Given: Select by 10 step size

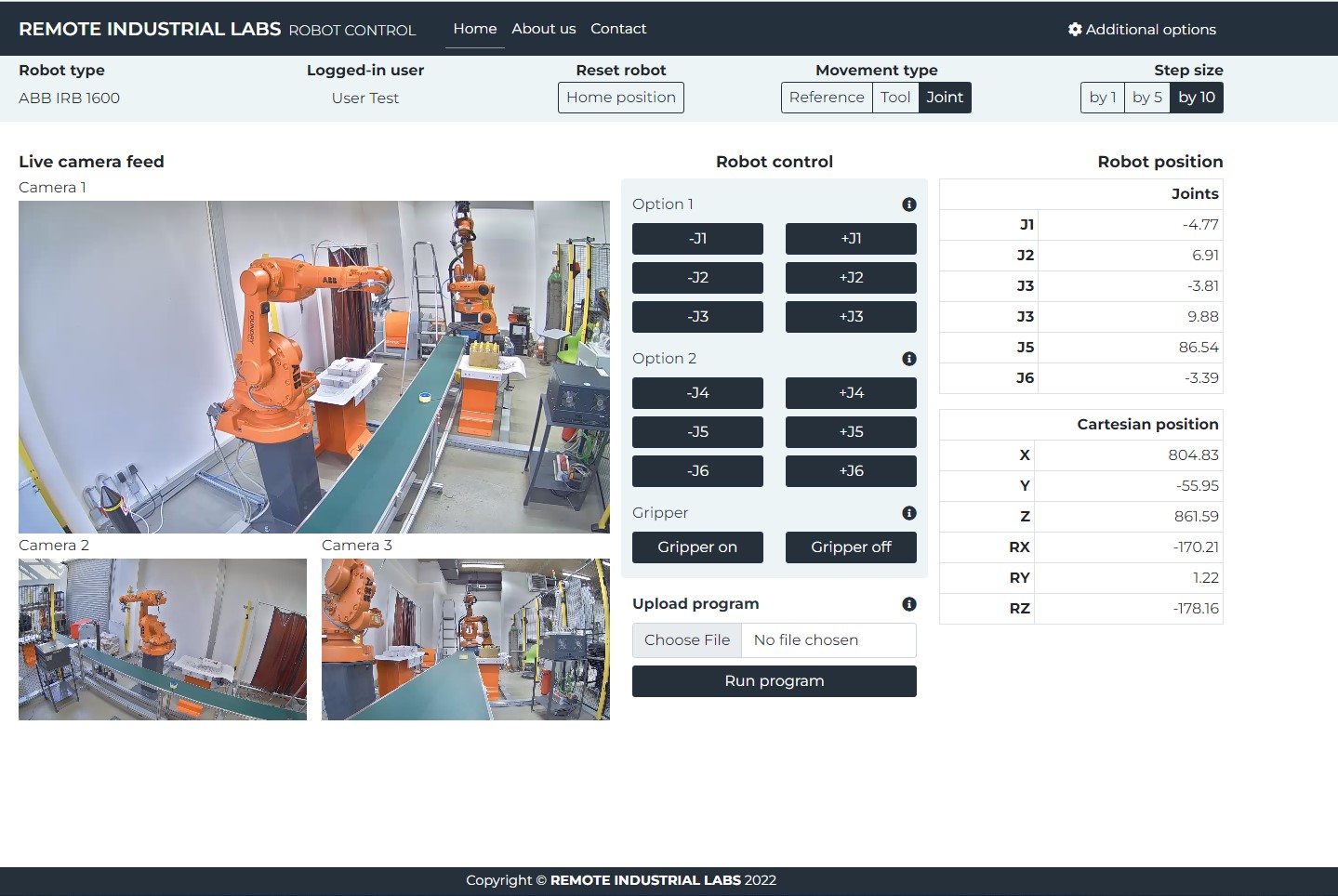Looking at the screenshot, I should tap(1196, 98).
